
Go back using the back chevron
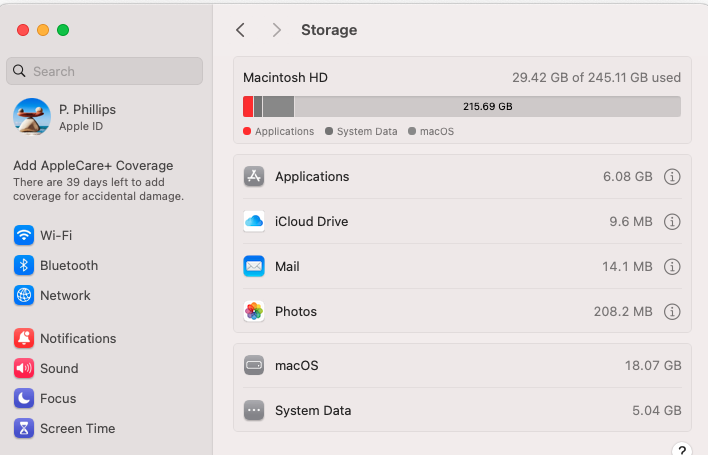click(x=240, y=30)
